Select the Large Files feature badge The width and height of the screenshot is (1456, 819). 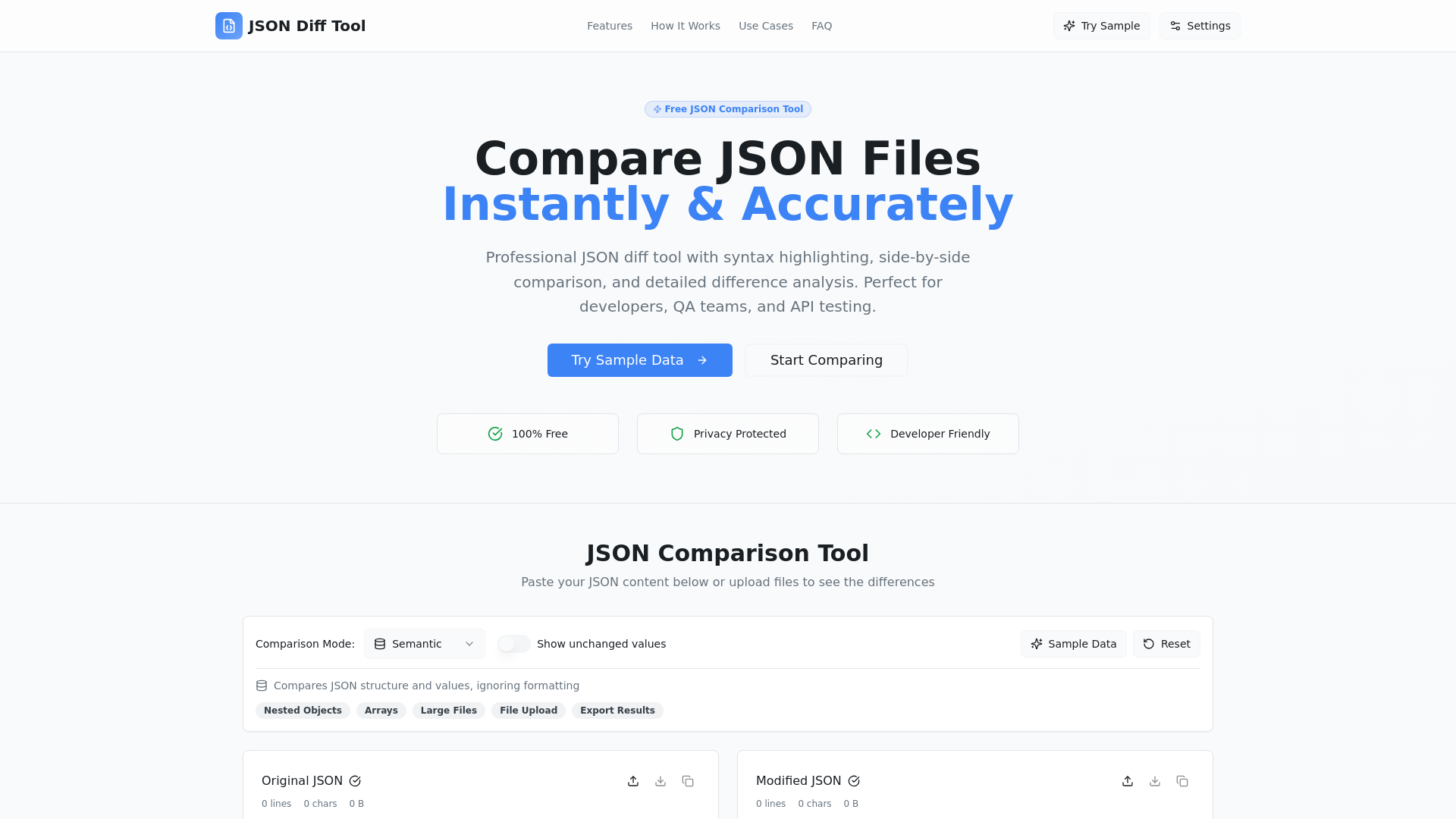coord(448,711)
